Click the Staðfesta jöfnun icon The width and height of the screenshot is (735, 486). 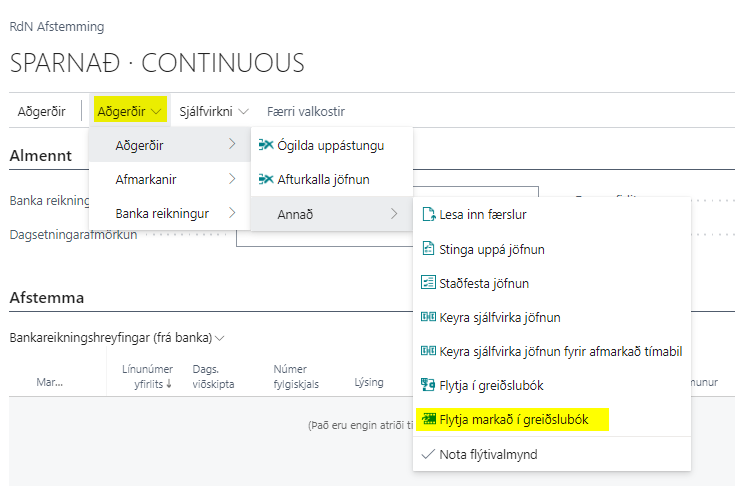429,283
